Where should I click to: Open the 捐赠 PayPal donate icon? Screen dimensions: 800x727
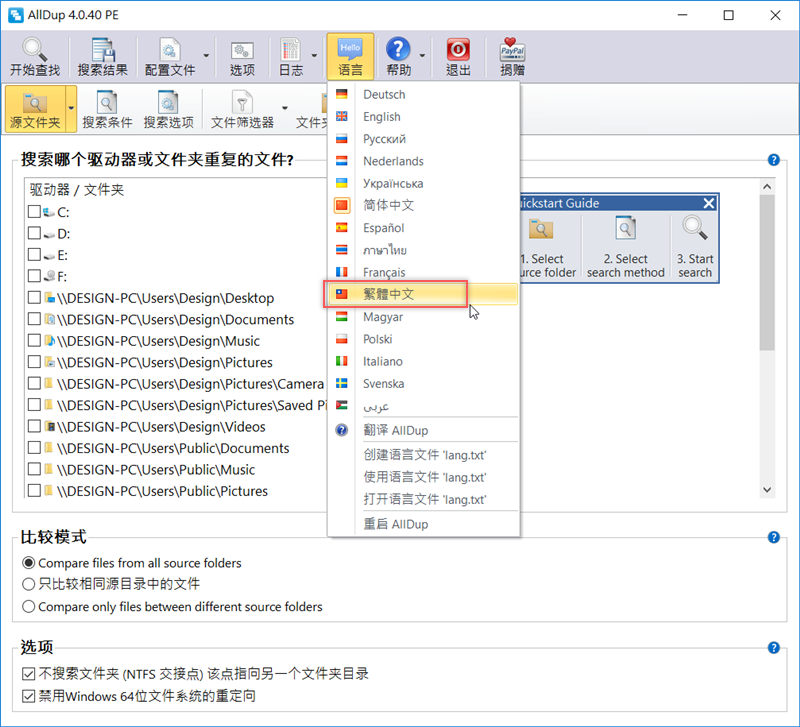click(512, 57)
